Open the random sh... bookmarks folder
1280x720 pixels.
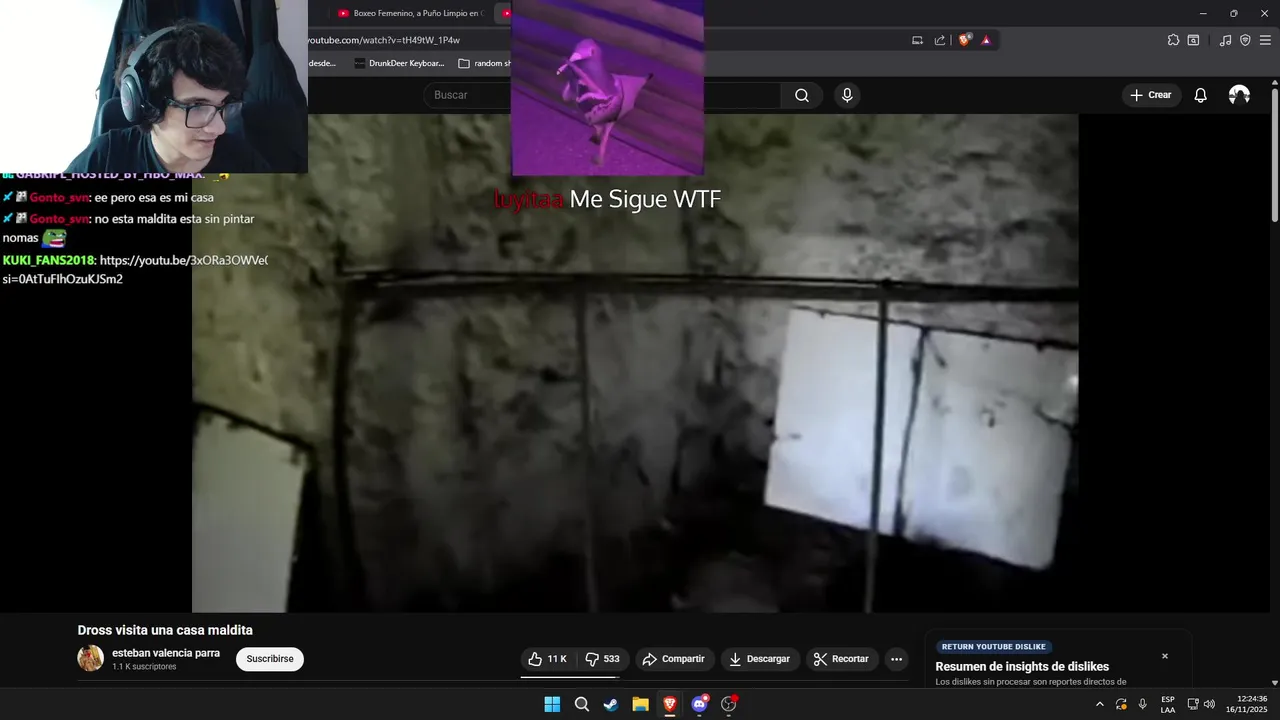pyautogui.click(x=484, y=63)
